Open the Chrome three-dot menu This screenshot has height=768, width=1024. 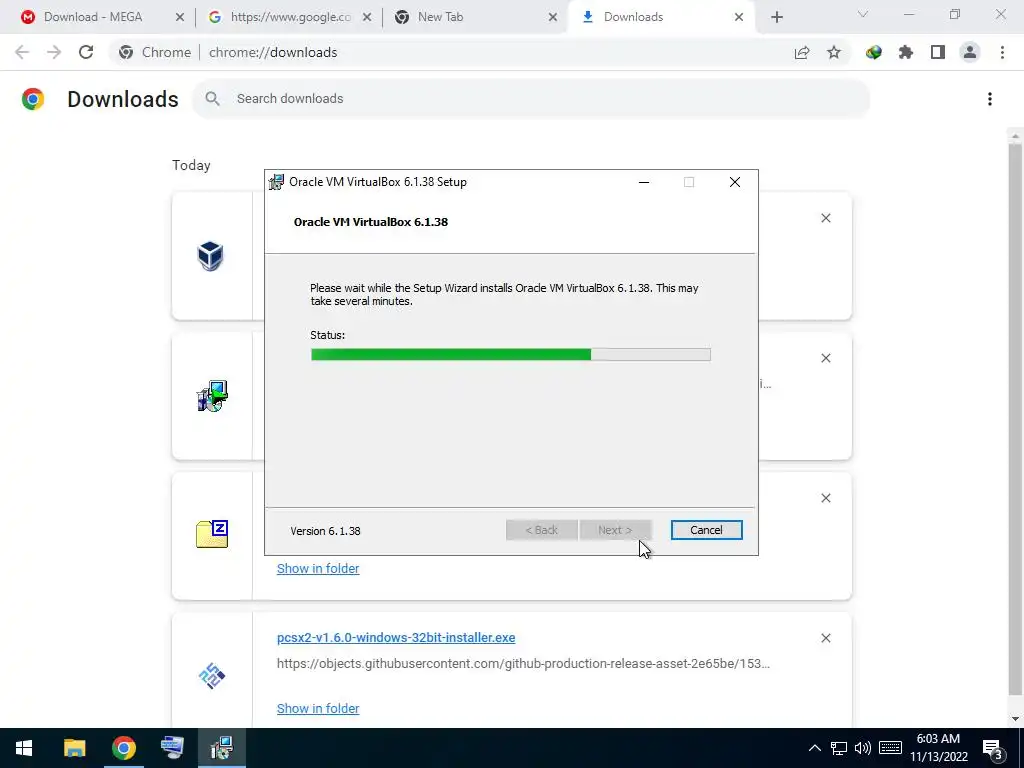tap(1002, 52)
